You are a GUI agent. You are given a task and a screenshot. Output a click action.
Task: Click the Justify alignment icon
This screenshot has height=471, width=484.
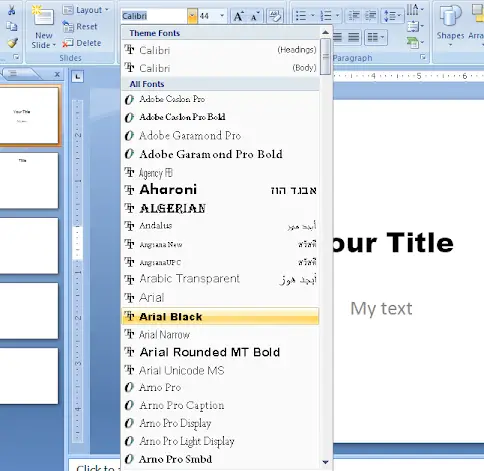tap(354, 37)
